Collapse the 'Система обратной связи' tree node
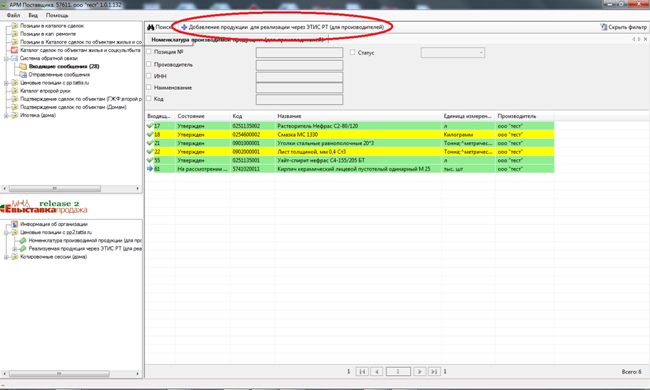 tap(6, 58)
